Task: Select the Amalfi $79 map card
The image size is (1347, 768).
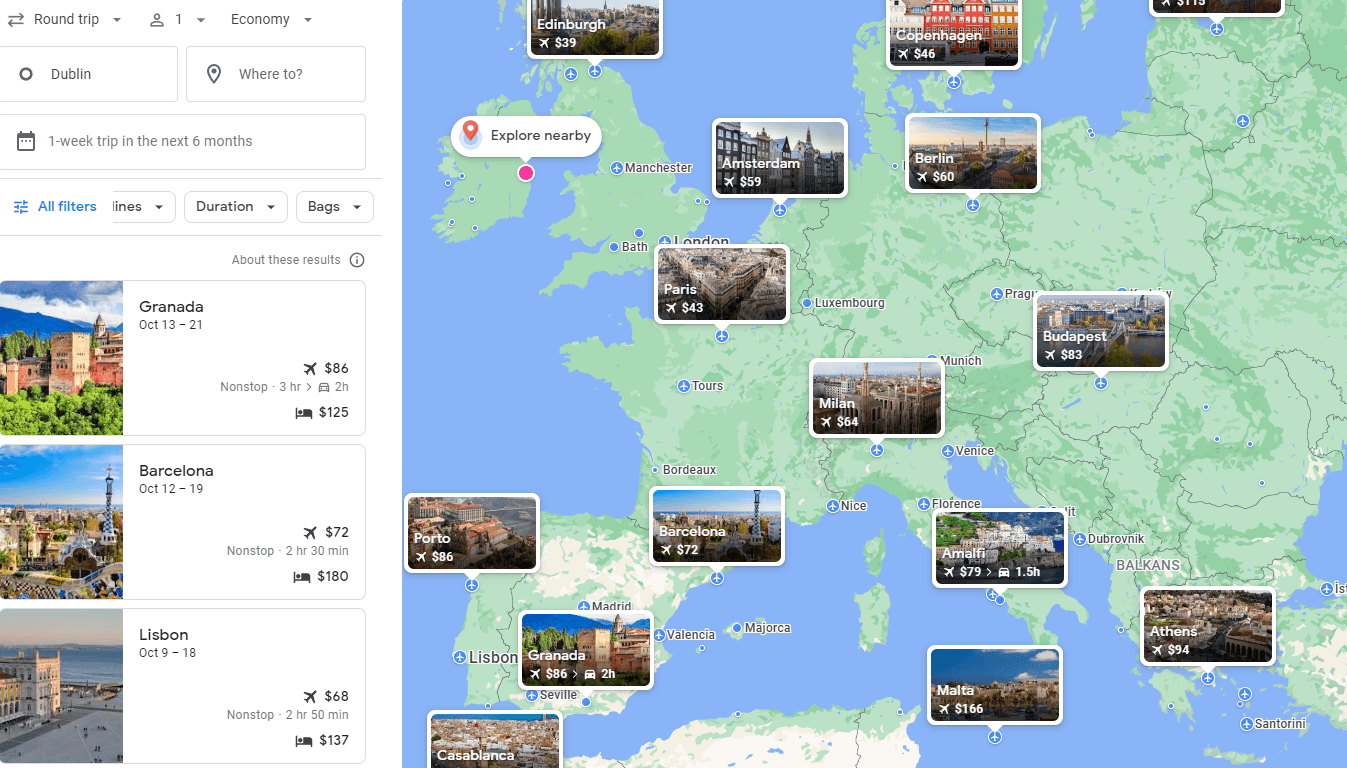Action: pyautogui.click(x=1000, y=548)
